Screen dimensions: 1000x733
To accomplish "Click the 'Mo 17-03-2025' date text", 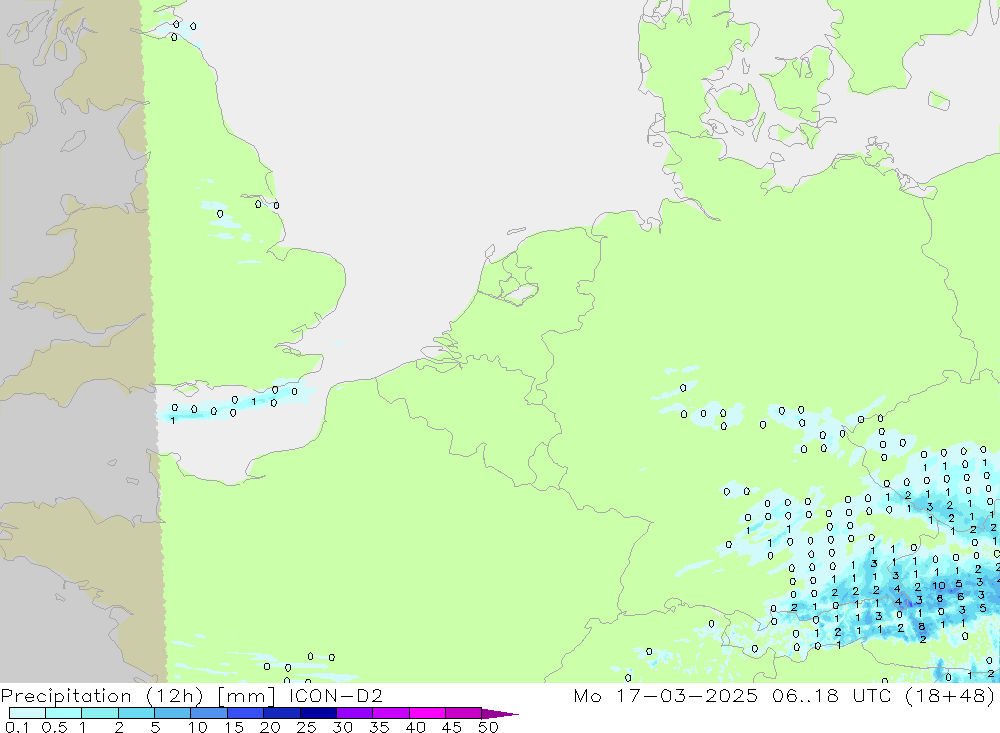I will tap(666, 695).
